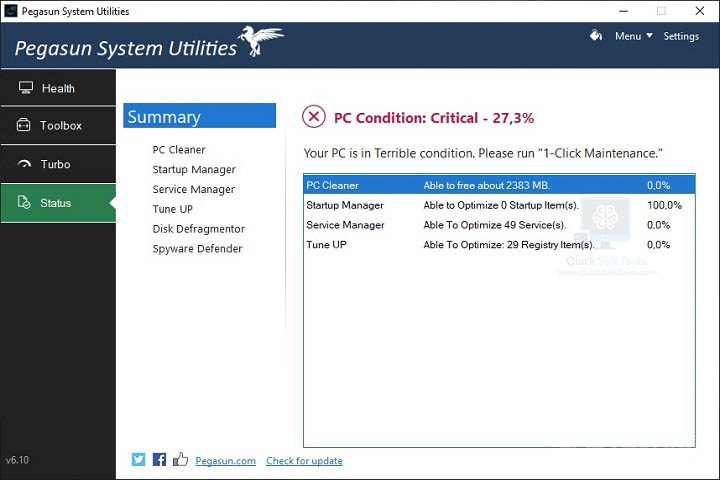
Task: Open Spyware Defender
Action: click(197, 248)
